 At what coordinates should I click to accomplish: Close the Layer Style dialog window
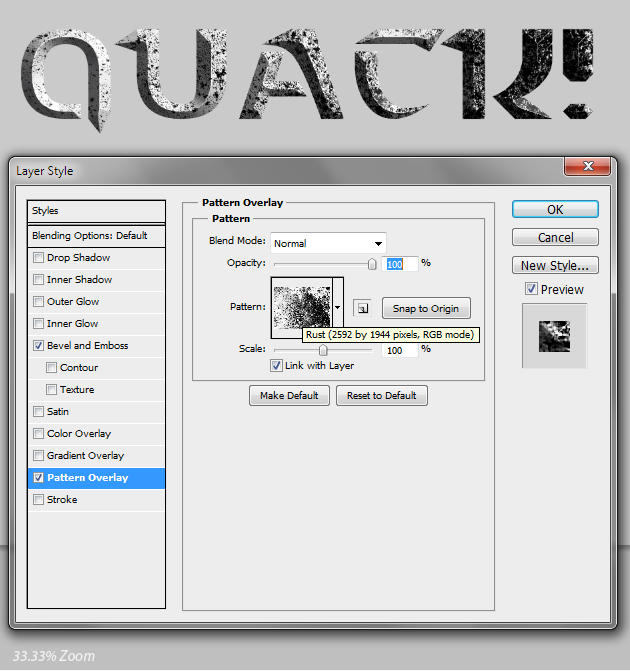587,167
